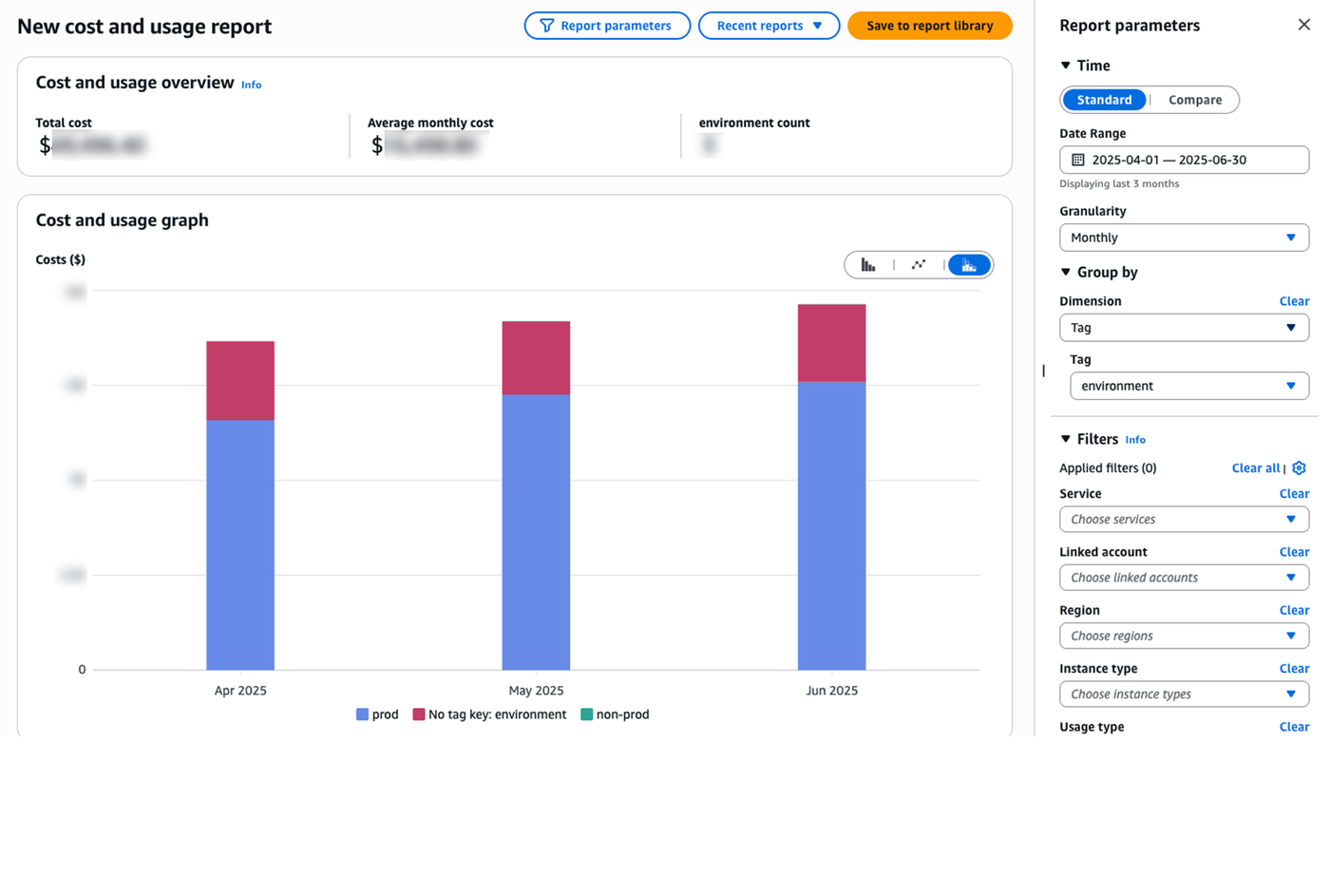Save to report library
Screen dimensions: 1330x896
(929, 26)
